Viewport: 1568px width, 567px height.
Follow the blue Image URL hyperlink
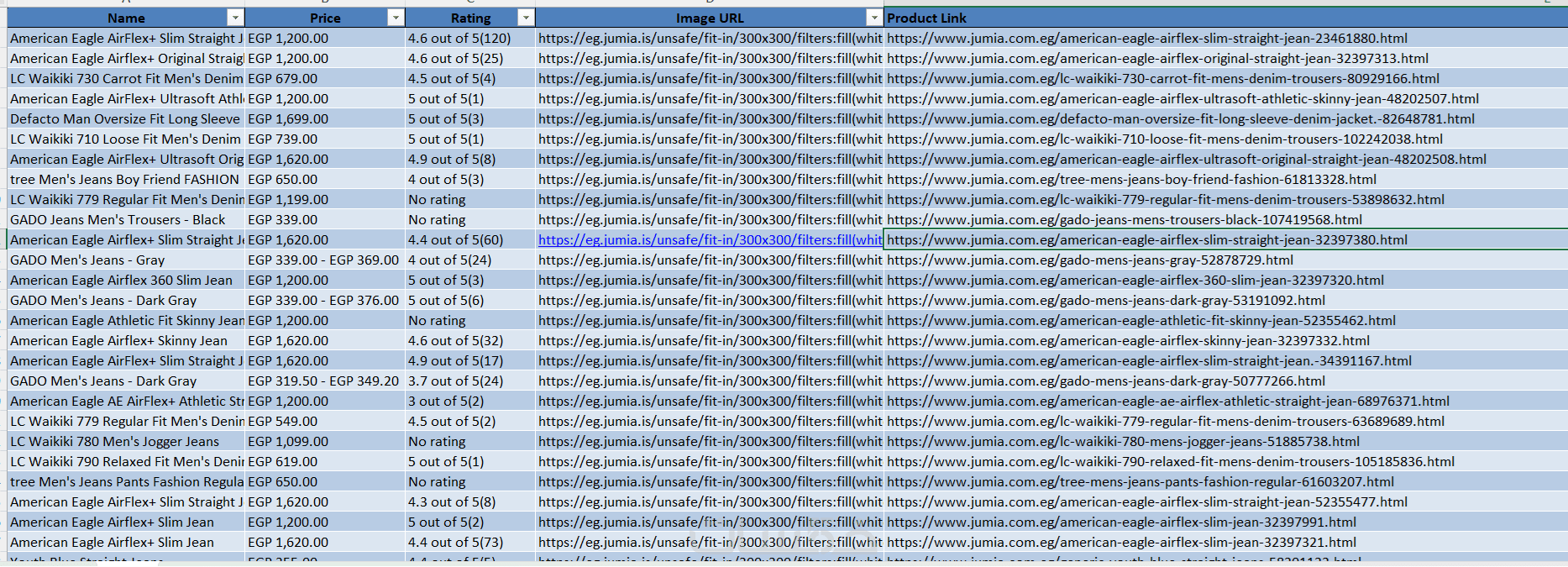(710, 239)
